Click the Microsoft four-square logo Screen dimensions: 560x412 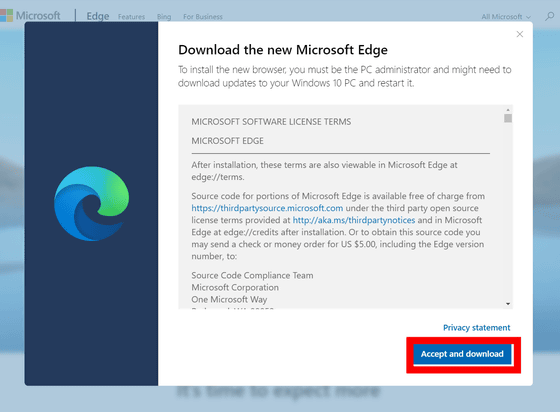coord(6,16)
